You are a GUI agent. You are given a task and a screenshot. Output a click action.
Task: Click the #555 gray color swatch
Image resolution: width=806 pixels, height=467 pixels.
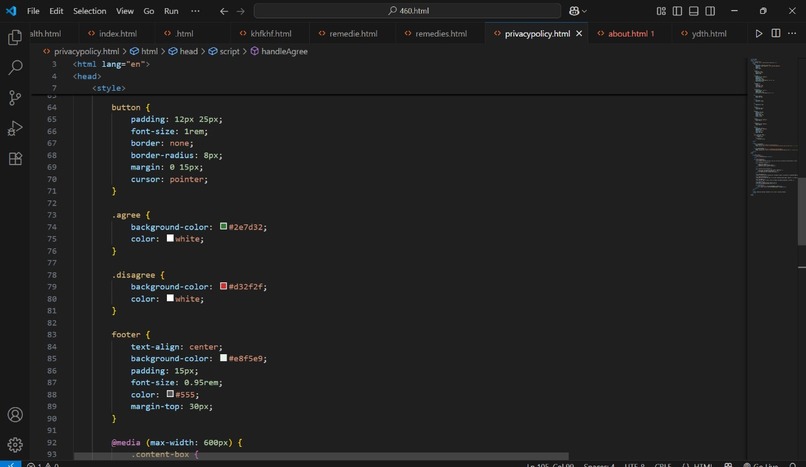pyautogui.click(x=170, y=394)
